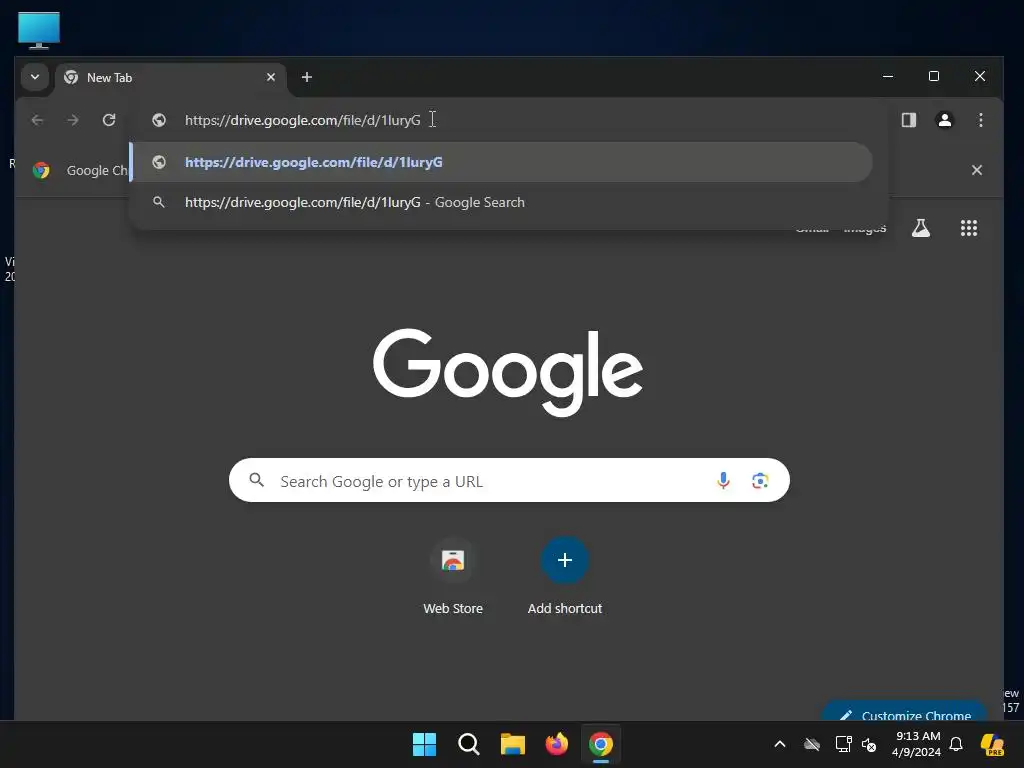Close the New Tab tab
The image size is (1024, 768).
tap(271, 77)
